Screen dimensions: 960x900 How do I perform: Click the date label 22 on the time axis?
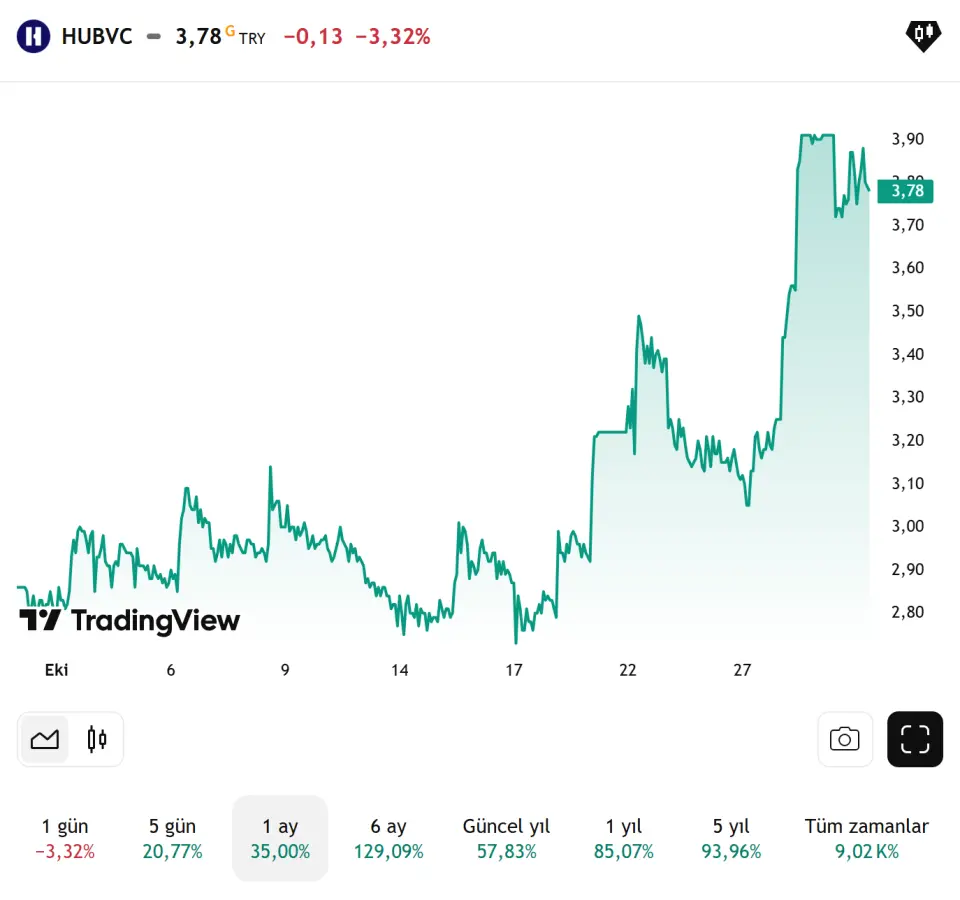[x=628, y=670]
